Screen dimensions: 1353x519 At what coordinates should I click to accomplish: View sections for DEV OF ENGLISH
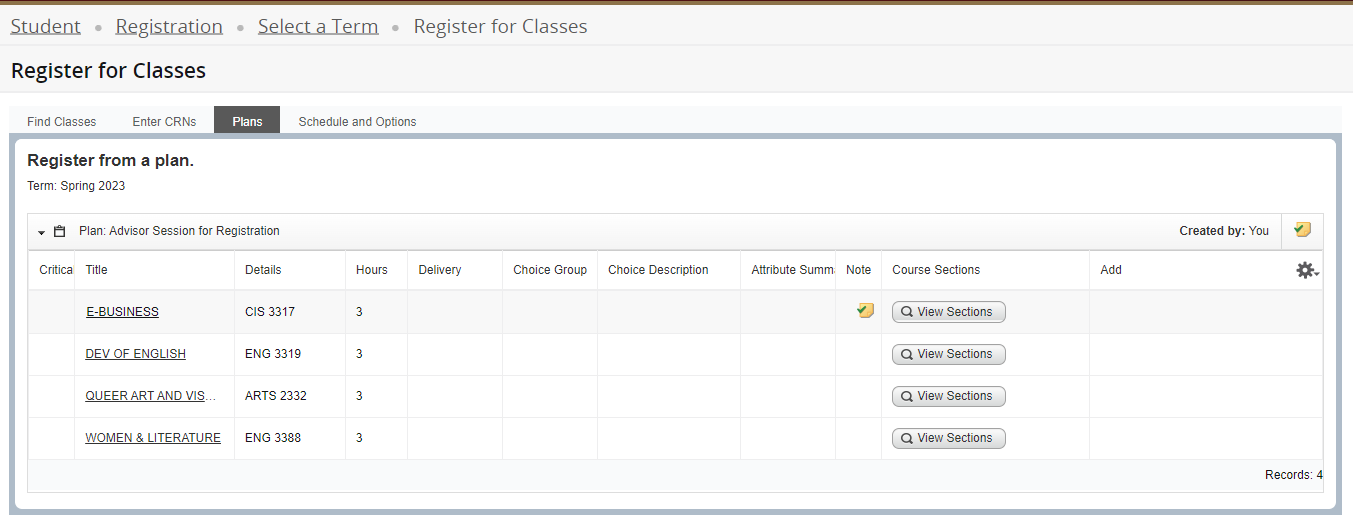(x=948, y=354)
